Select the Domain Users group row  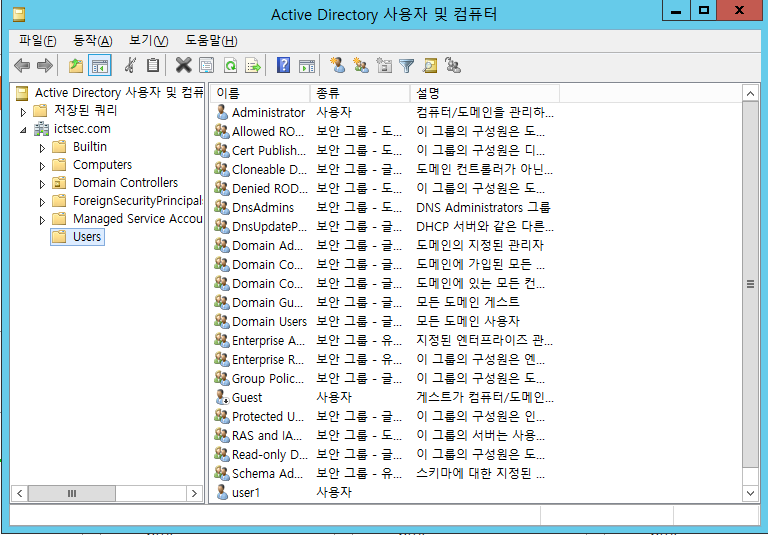384,321
